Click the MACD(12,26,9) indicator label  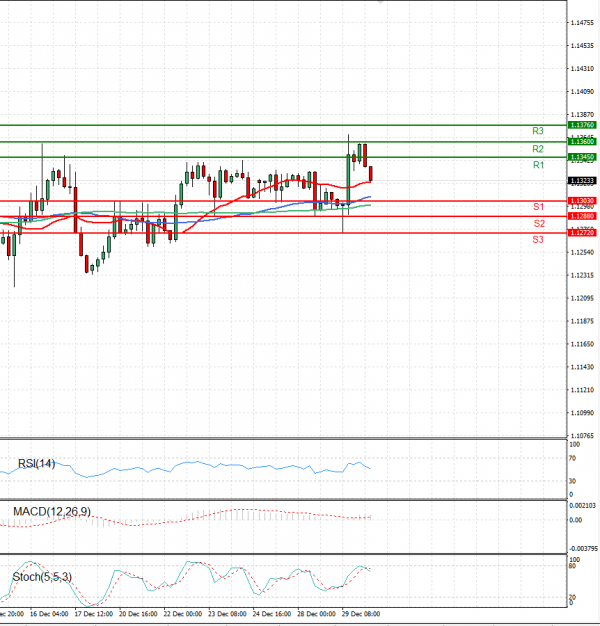click(51, 512)
